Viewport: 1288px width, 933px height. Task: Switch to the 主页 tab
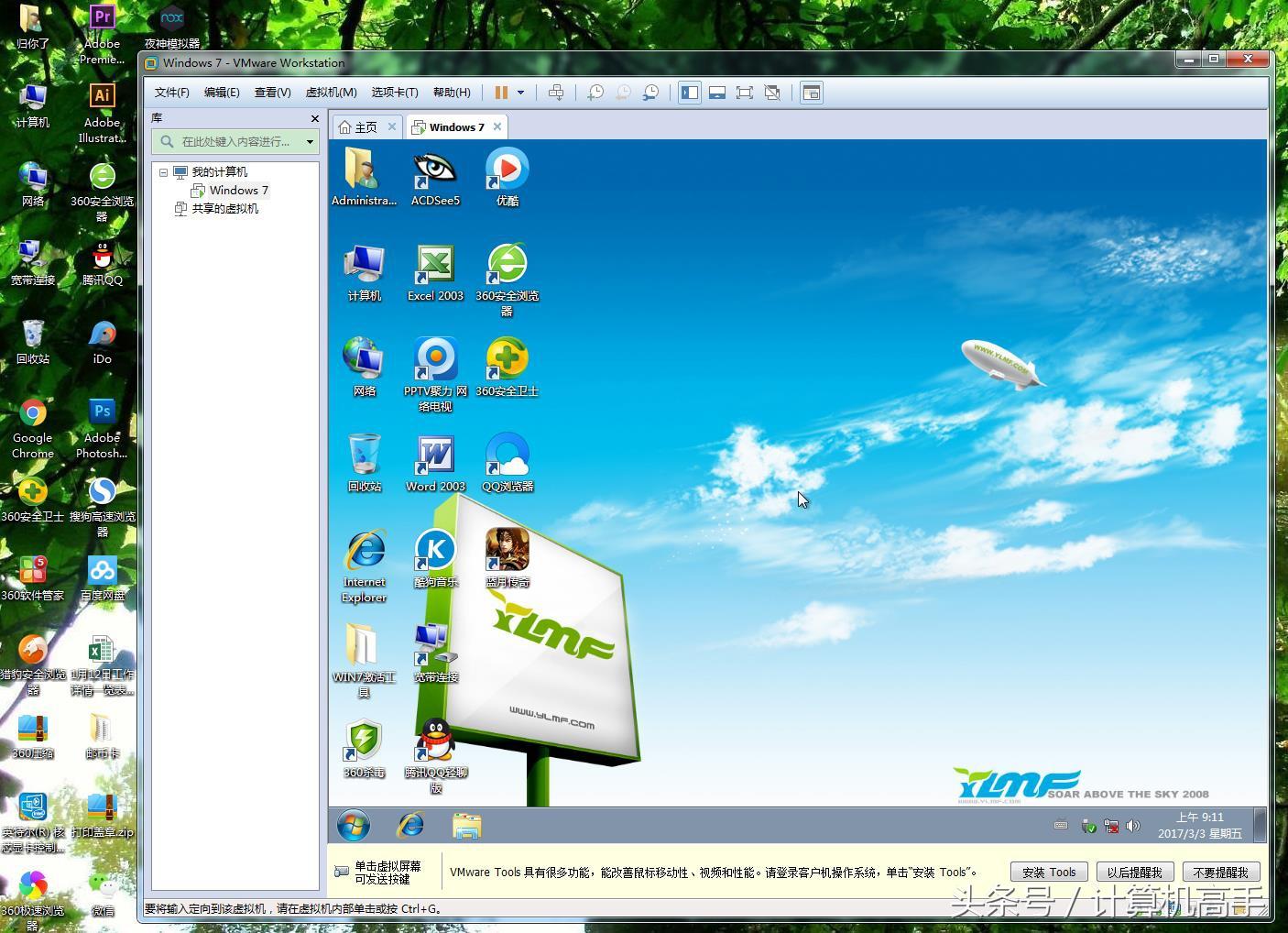pos(358,127)
